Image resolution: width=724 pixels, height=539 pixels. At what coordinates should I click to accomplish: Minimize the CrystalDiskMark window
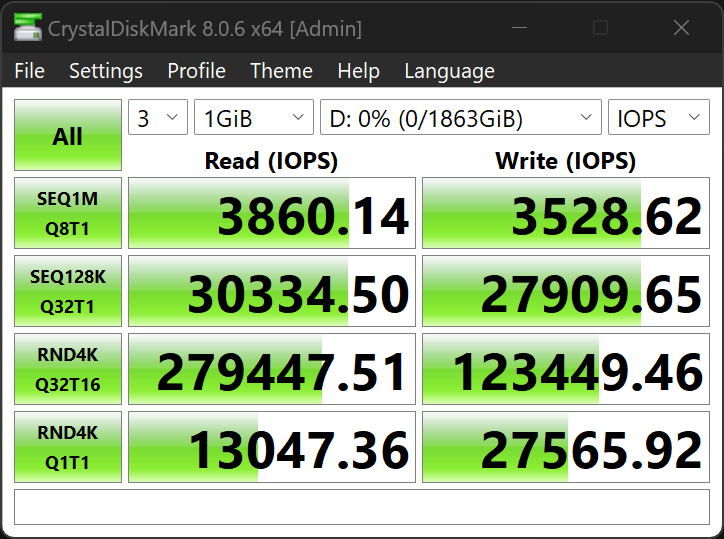click(x=519, y=28)
